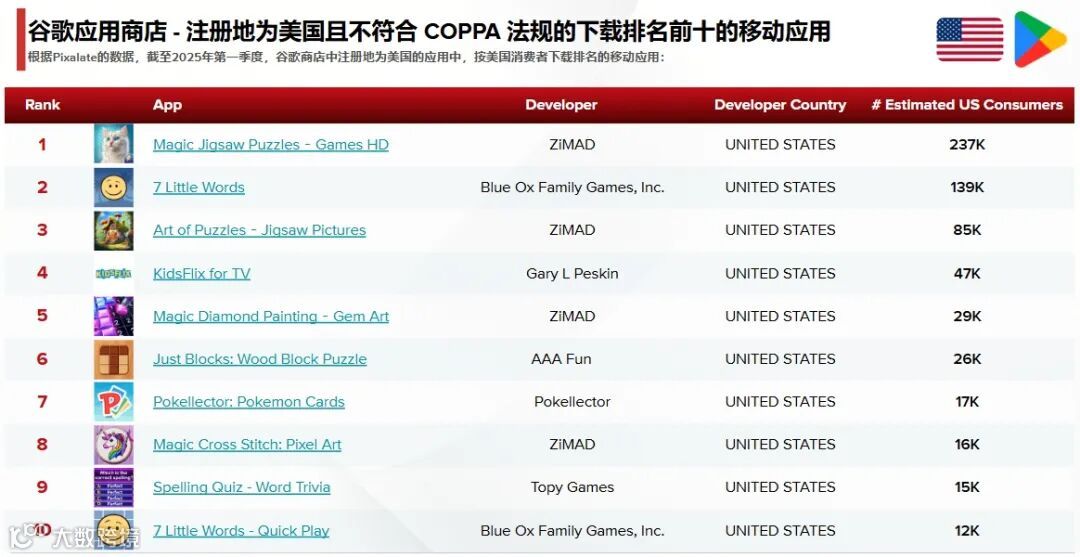Click the Rank column header
Screen dimensions: 1080x557
pos(43,105)
